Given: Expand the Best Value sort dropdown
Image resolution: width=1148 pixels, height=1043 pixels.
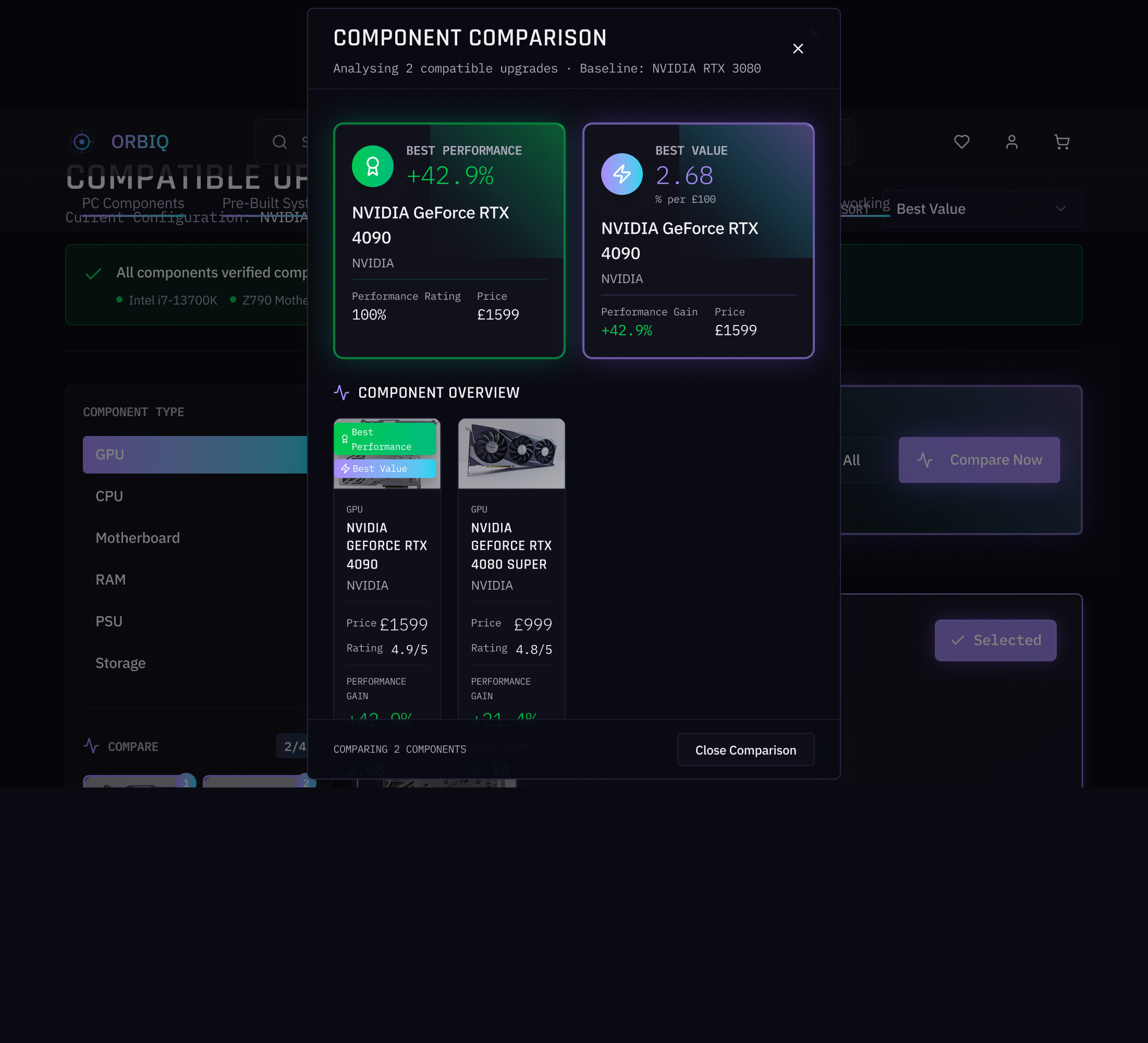Looking at the screenshot, I should click(x=982, y=209).
